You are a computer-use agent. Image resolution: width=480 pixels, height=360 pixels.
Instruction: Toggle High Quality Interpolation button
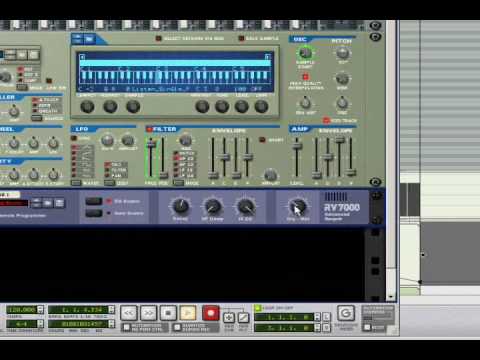305,77
